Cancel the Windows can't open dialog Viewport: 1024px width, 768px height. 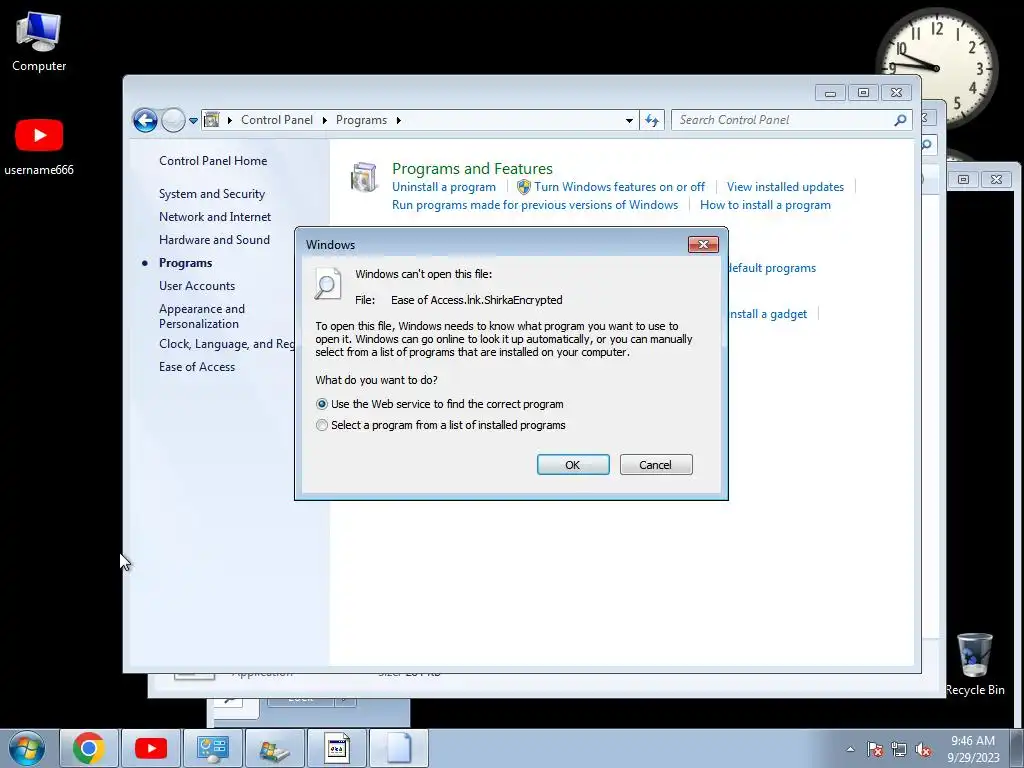[x=656, y=465]
